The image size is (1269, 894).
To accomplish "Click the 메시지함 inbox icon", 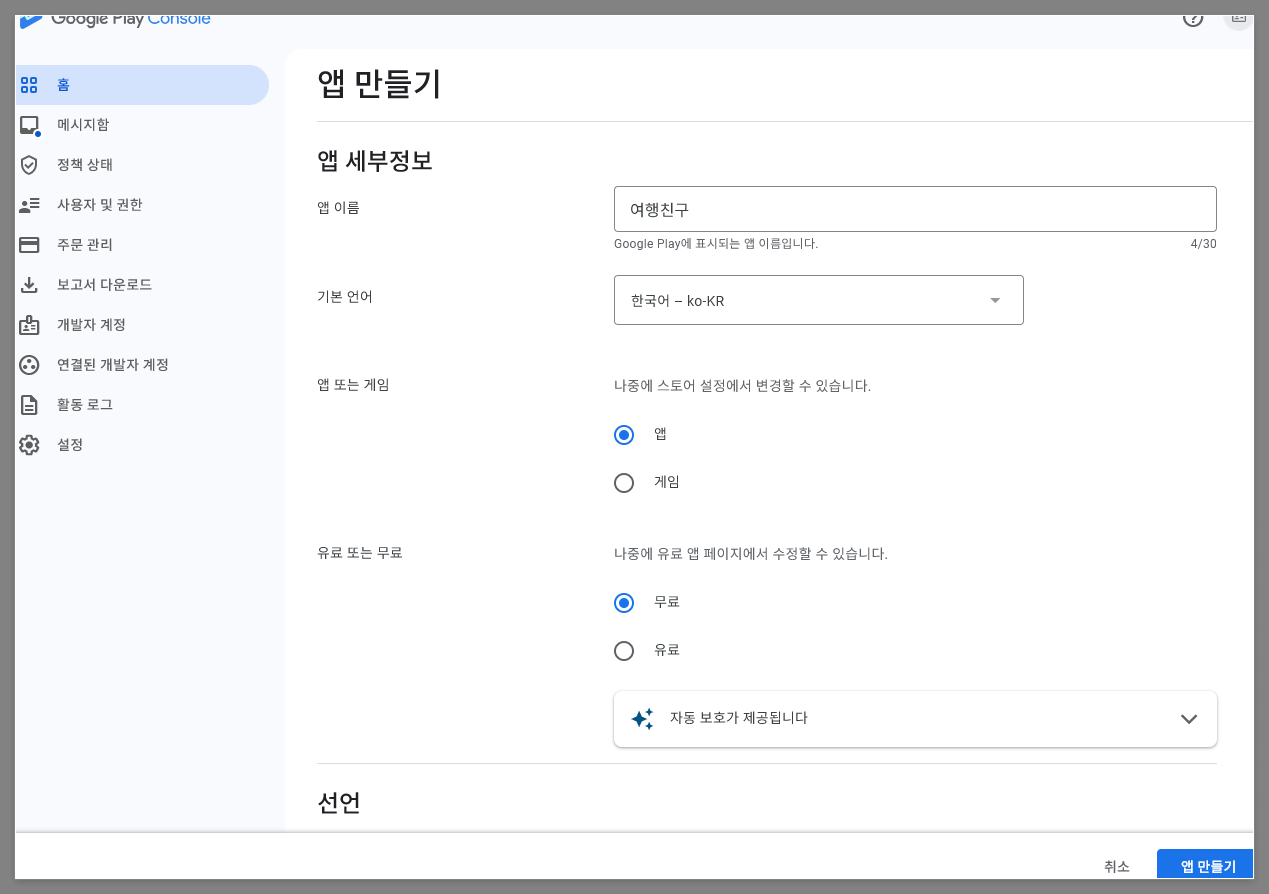I will click(30, 126).
